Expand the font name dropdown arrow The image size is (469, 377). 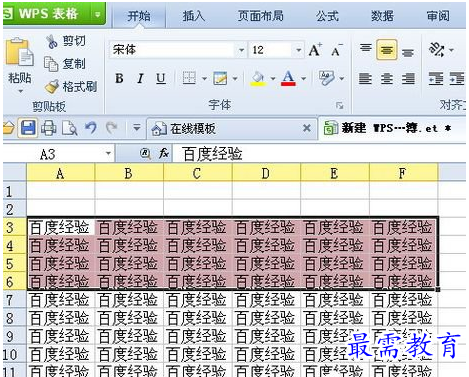241,50
